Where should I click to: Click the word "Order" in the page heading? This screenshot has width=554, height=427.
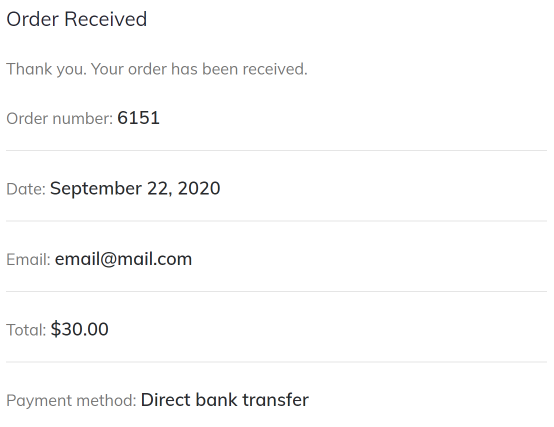(33, 19)
